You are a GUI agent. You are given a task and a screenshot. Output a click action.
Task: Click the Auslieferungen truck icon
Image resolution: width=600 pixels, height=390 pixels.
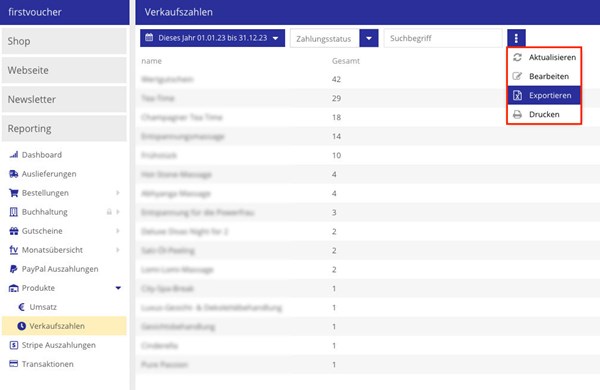tap(14, 174)
